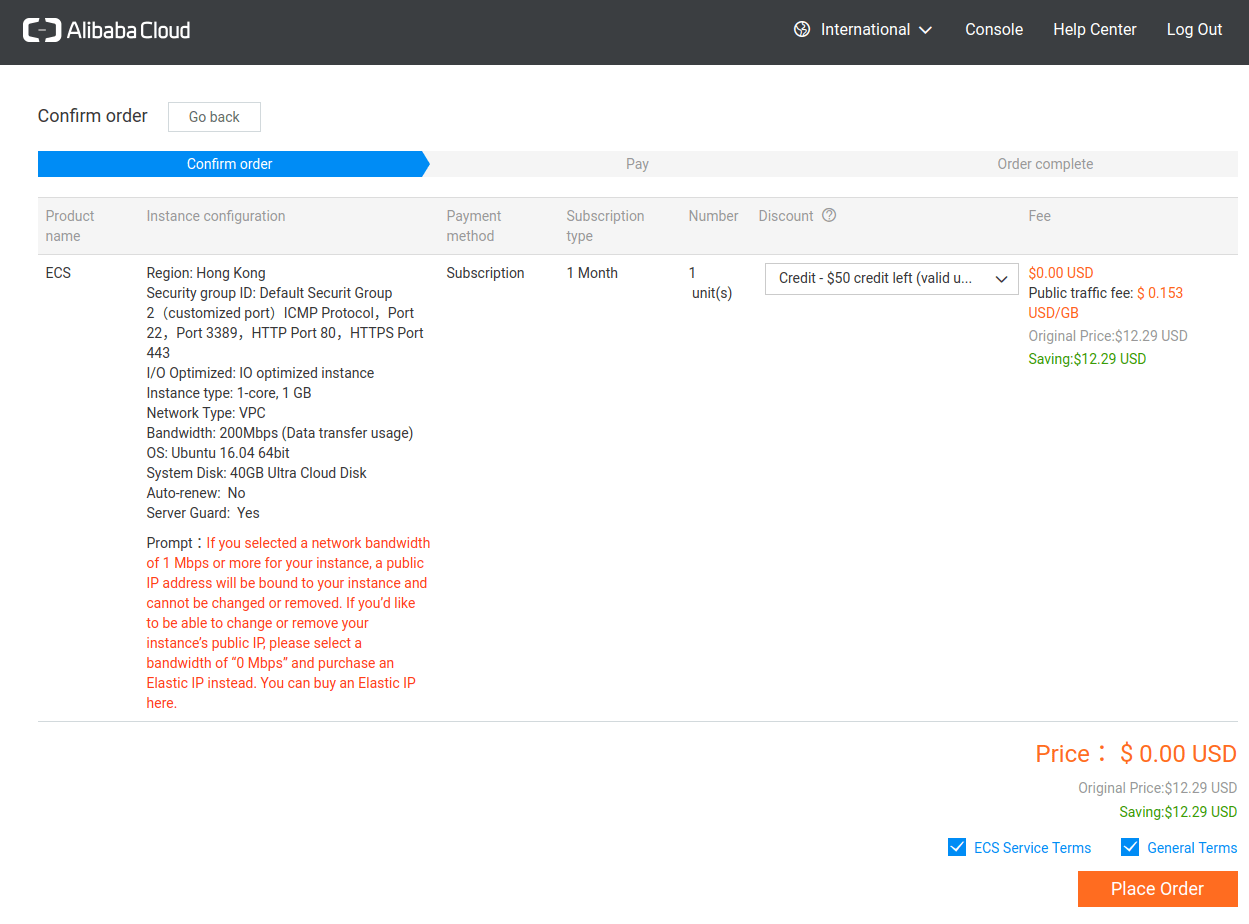
Task: Click the Product name column header
Action: coord(70,226)
